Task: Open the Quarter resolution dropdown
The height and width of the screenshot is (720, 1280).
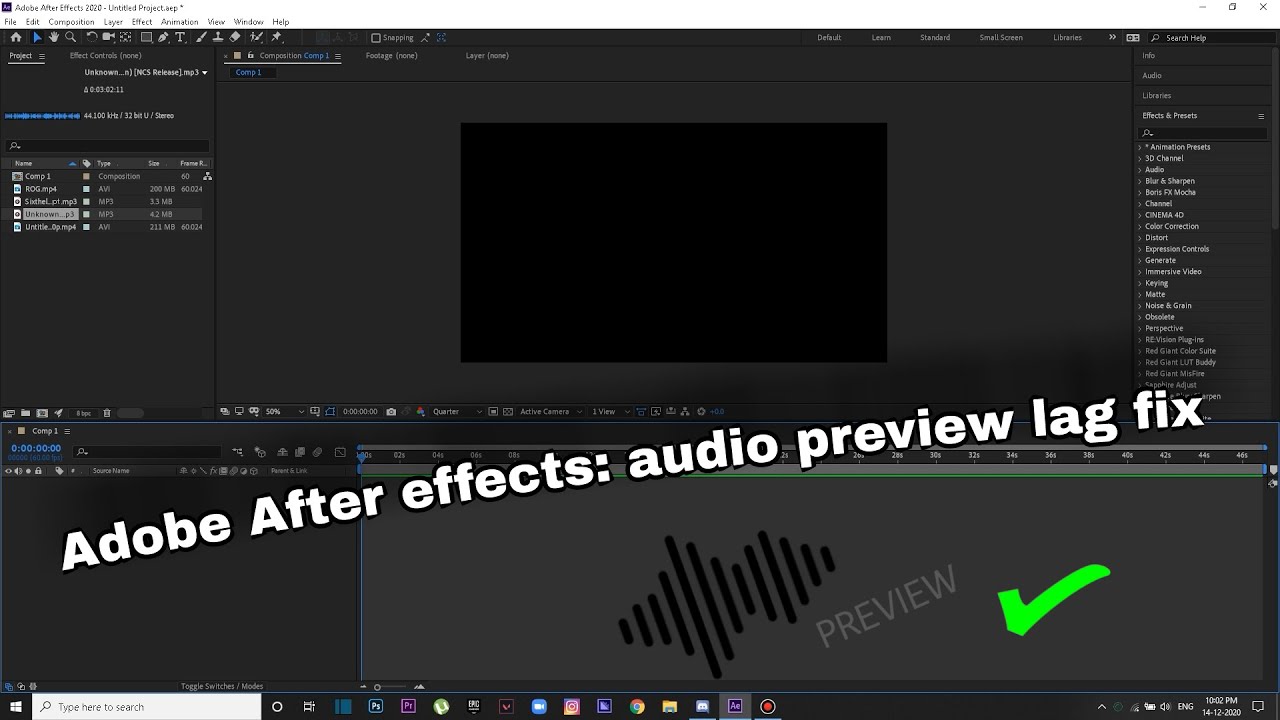Action: [457, 411]
